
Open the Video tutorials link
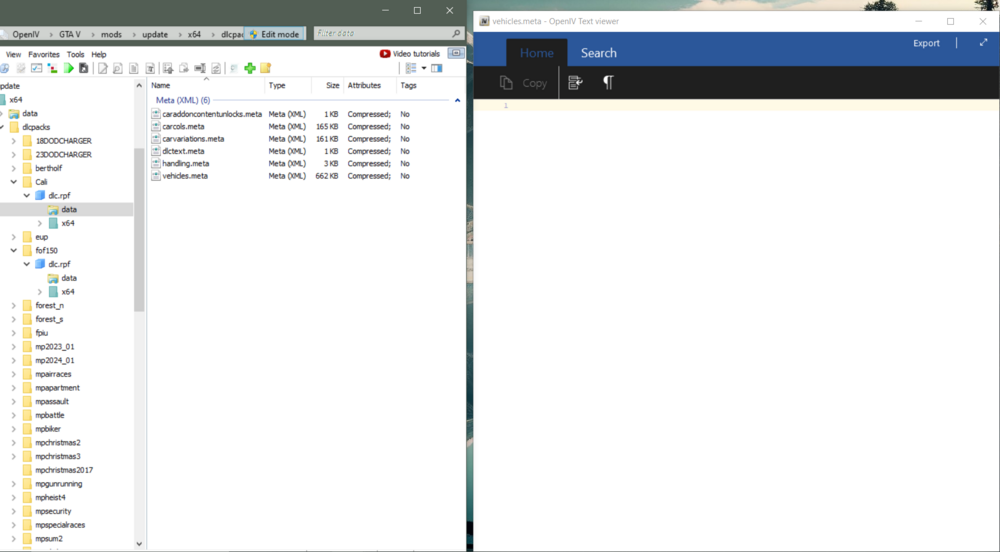click(416, 54)
